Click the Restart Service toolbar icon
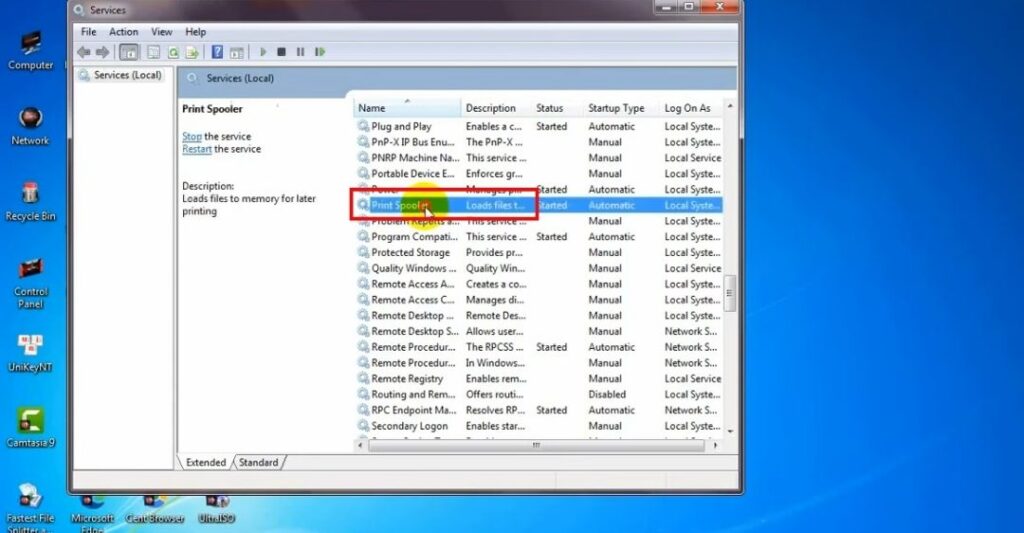This screenshot has width=1024, height=533. coord(319,52)
